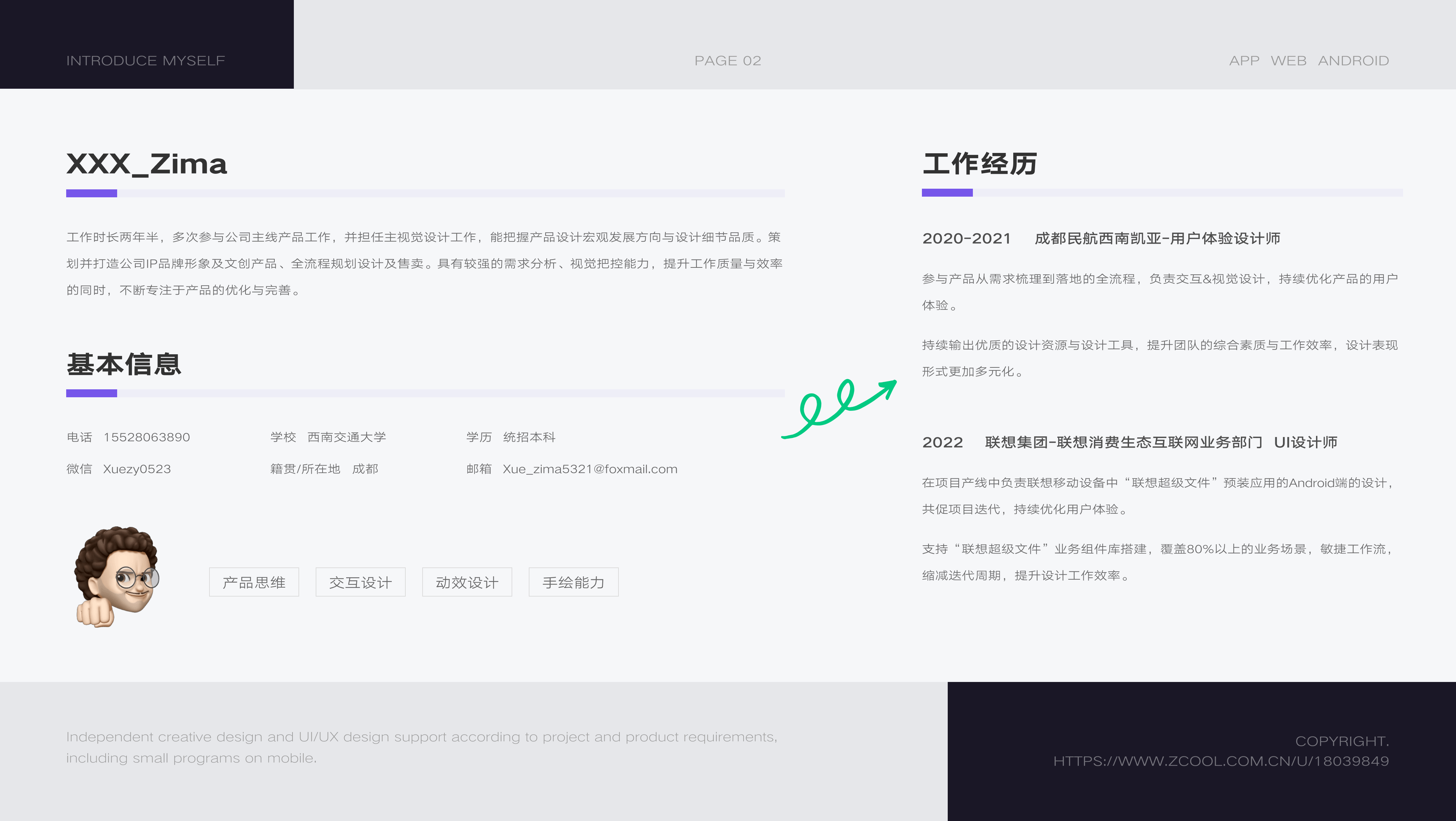
Task: Click the PAGE 02 label
Action: [x=728, y=61]
